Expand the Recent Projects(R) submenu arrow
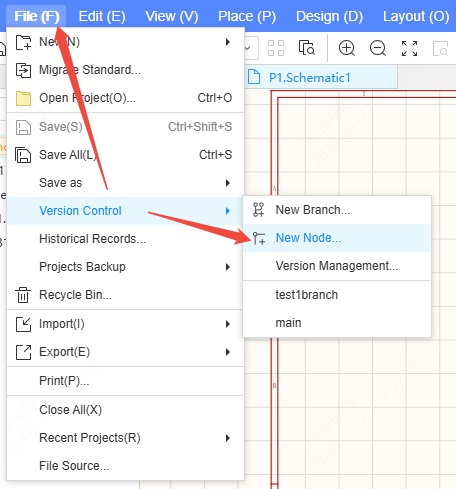Screen dimensions: 456x489 [228, 438]
